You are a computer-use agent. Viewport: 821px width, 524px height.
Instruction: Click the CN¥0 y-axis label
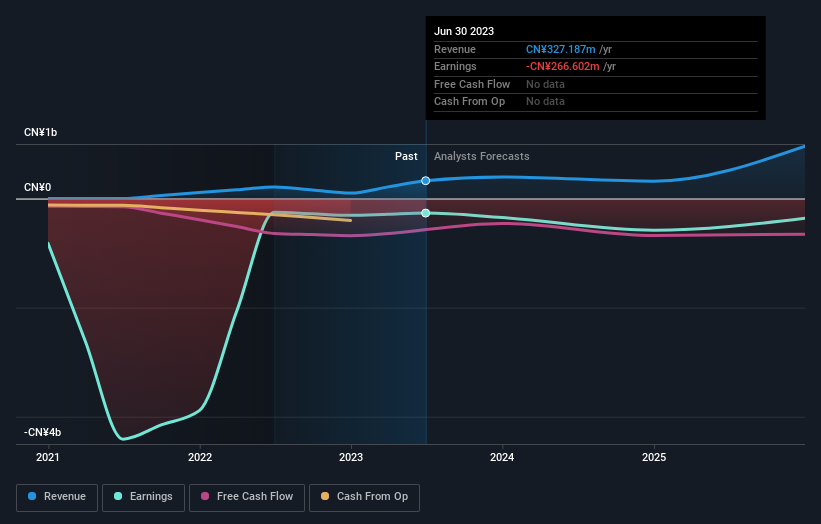pos(38,187)
